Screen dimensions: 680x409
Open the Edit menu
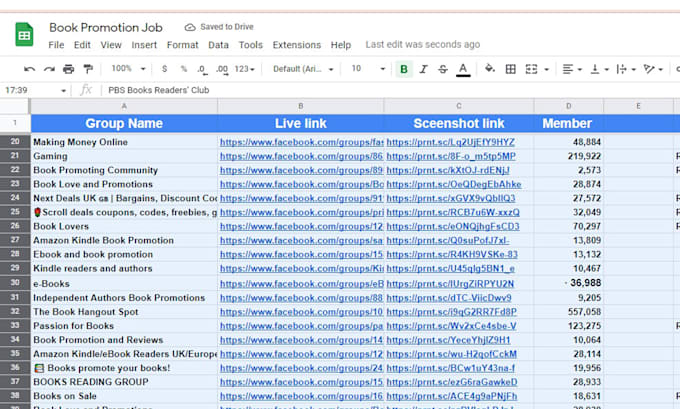pyautogui.click(x=82, y=45)
